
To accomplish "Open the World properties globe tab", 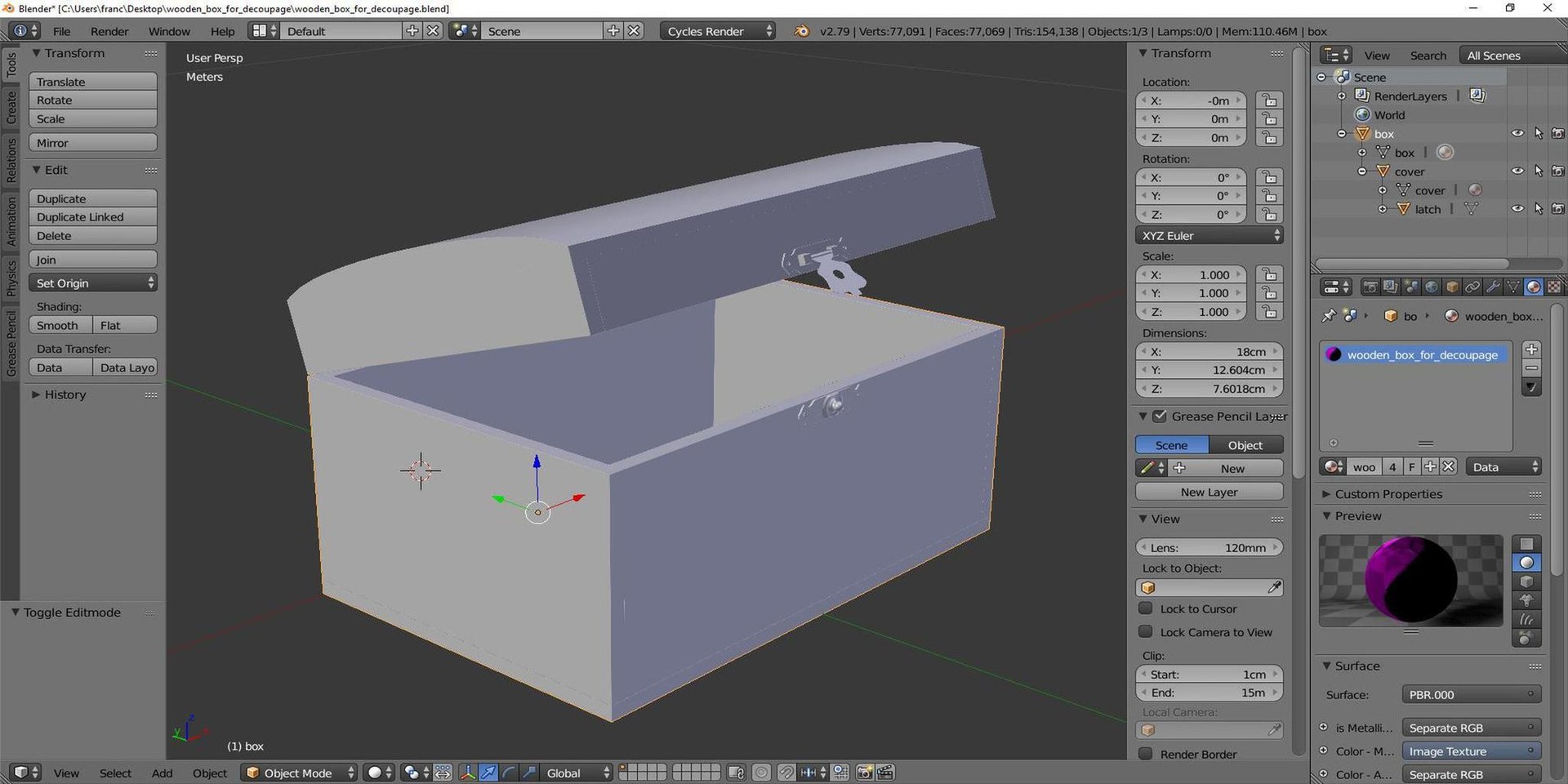I will click(x=1432, y=287).
